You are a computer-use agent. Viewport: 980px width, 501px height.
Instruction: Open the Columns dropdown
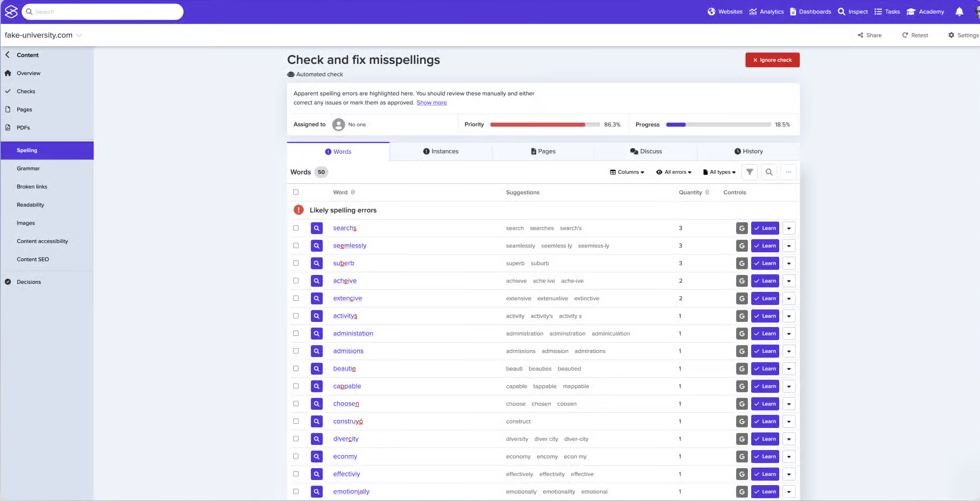627,172
